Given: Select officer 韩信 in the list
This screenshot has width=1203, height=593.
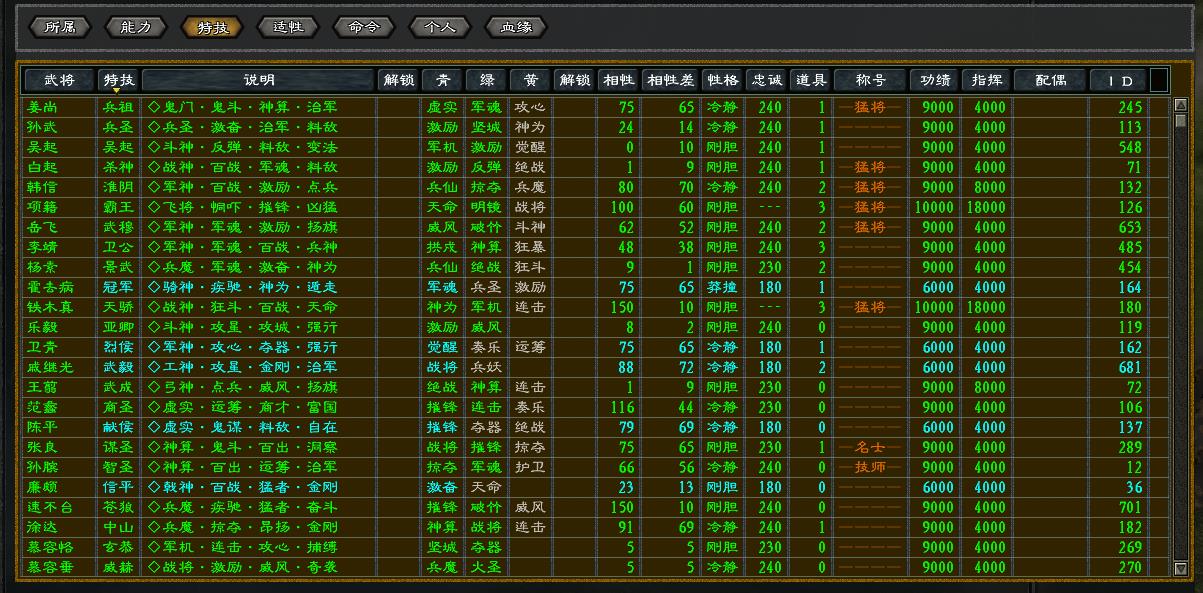Looking at the screenshot, I should (41, 187).
